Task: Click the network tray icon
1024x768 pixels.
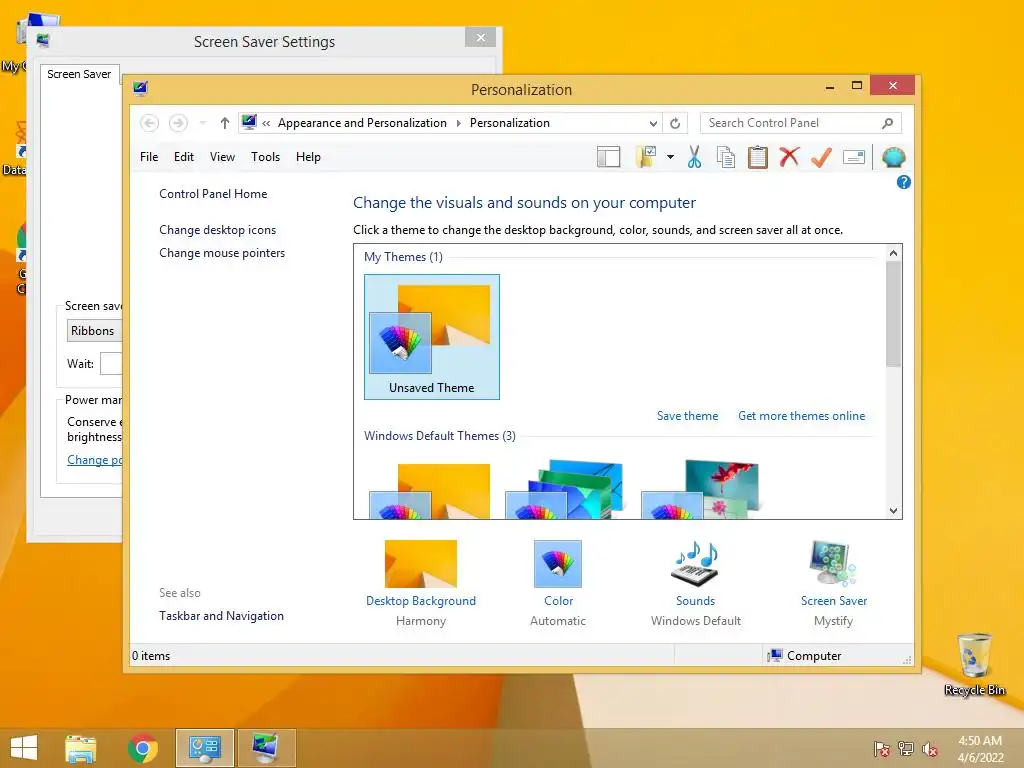Action: (906, 749)
